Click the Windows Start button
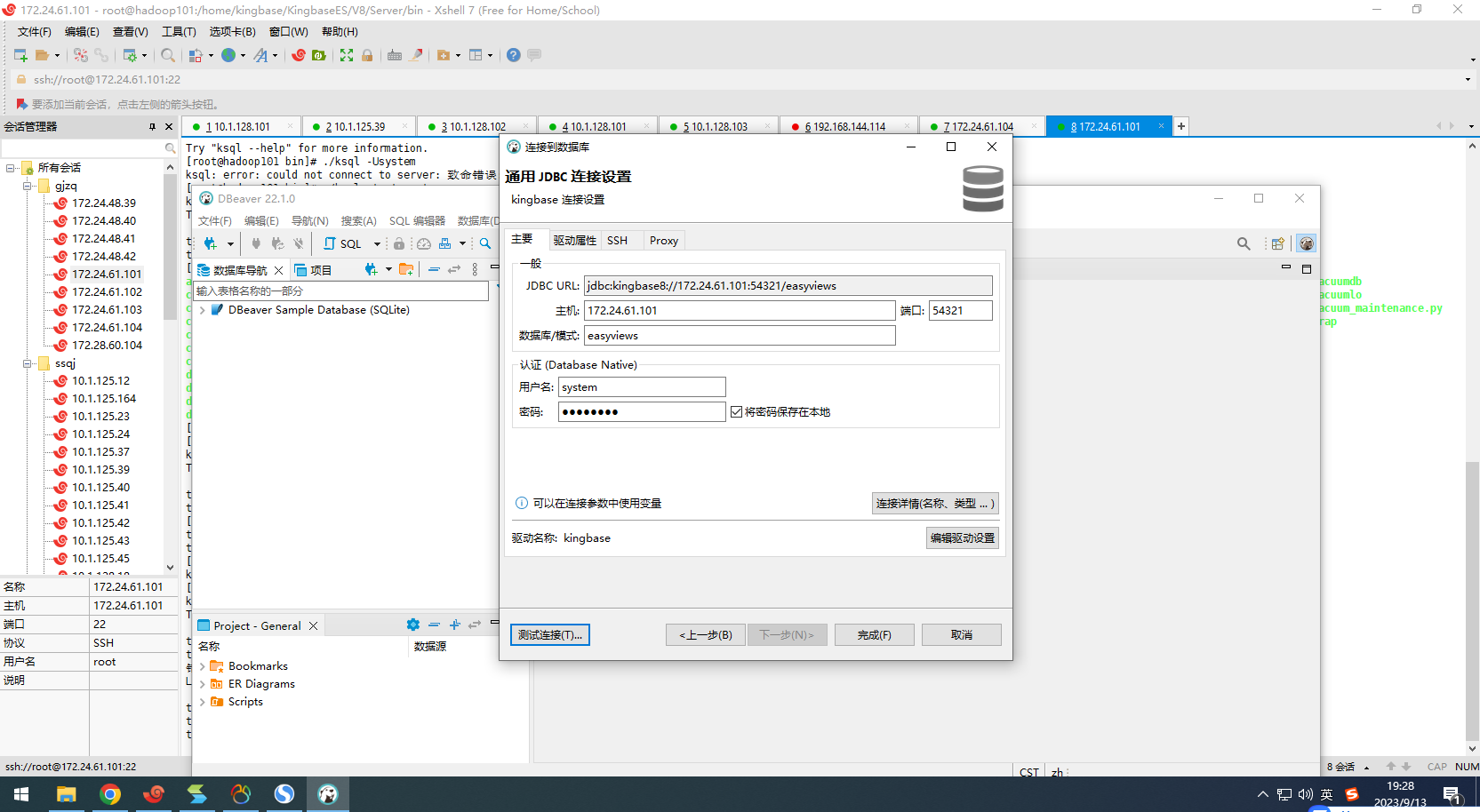1480x812 pixels. 21,794
